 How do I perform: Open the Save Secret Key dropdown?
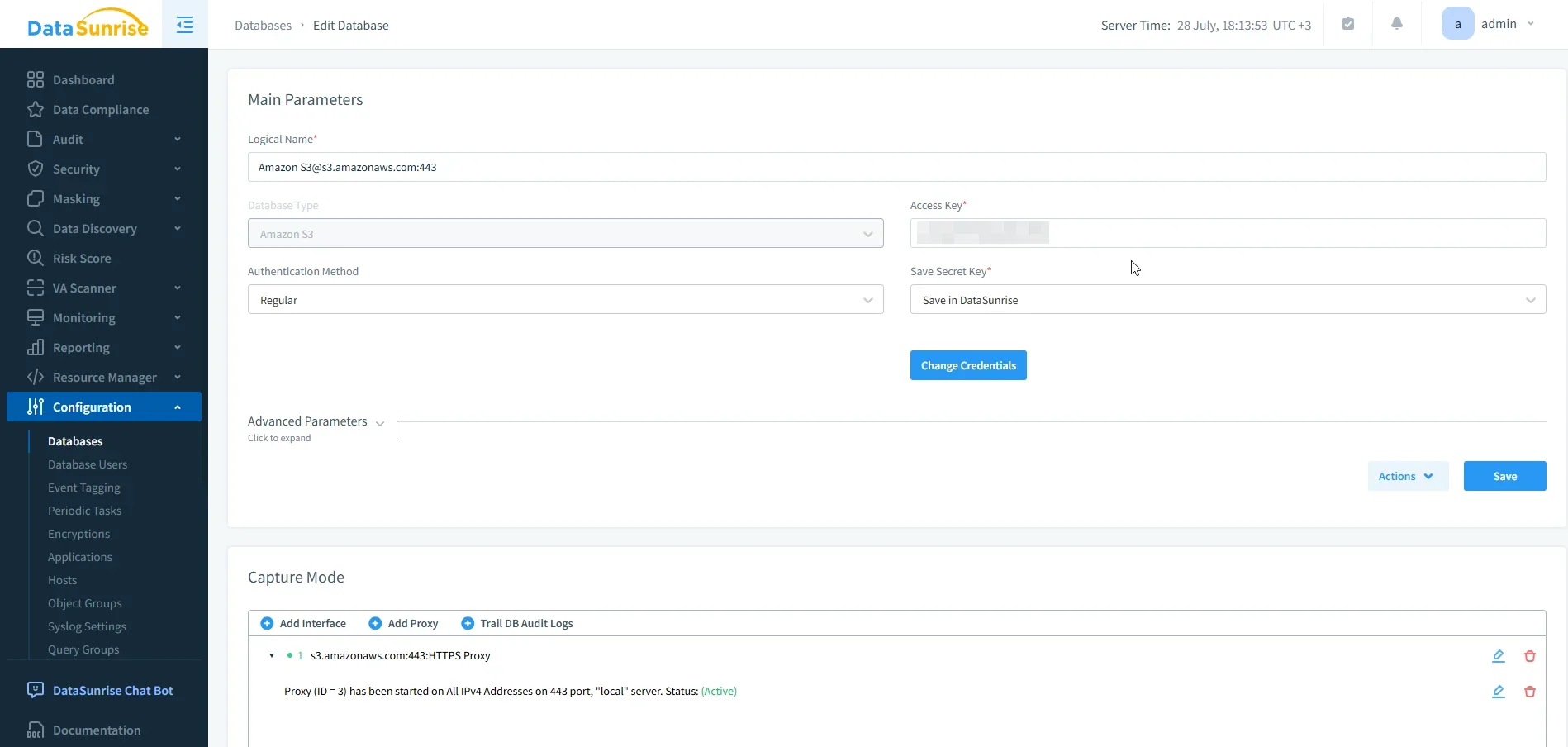1228,299
